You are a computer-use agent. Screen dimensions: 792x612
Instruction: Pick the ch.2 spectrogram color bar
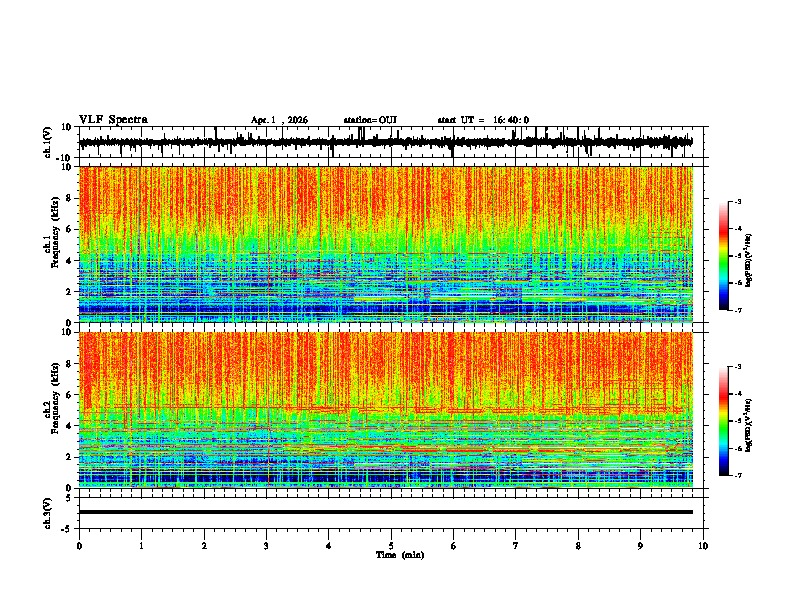coord(723,421)
